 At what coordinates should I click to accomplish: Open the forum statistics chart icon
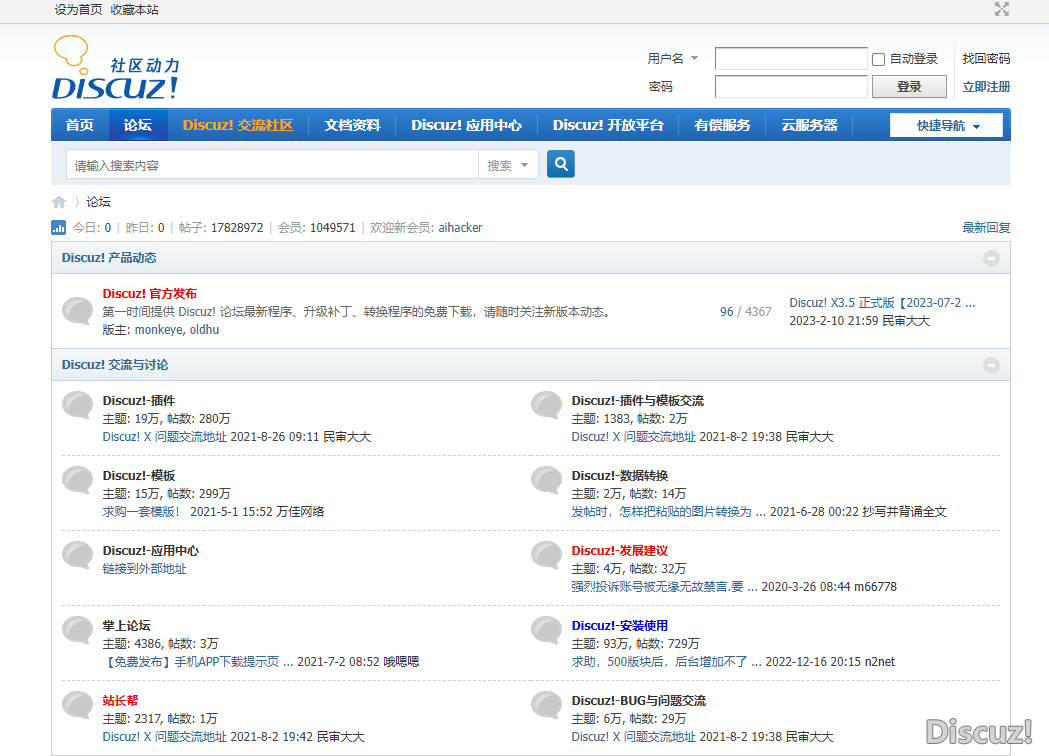pyautogui.click(x=58, y=227)
